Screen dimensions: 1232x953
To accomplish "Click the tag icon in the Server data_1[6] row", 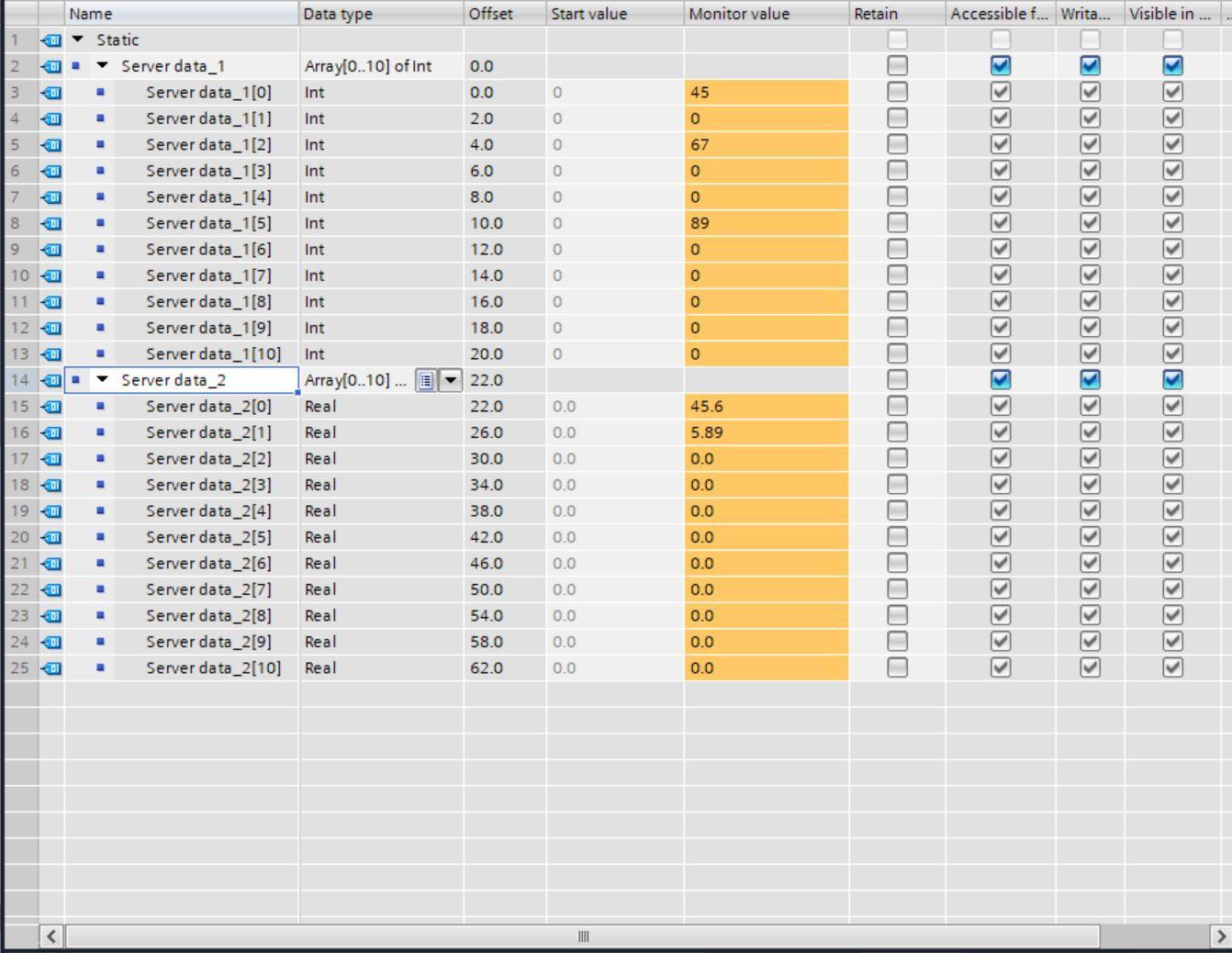I will coord(51,249).
